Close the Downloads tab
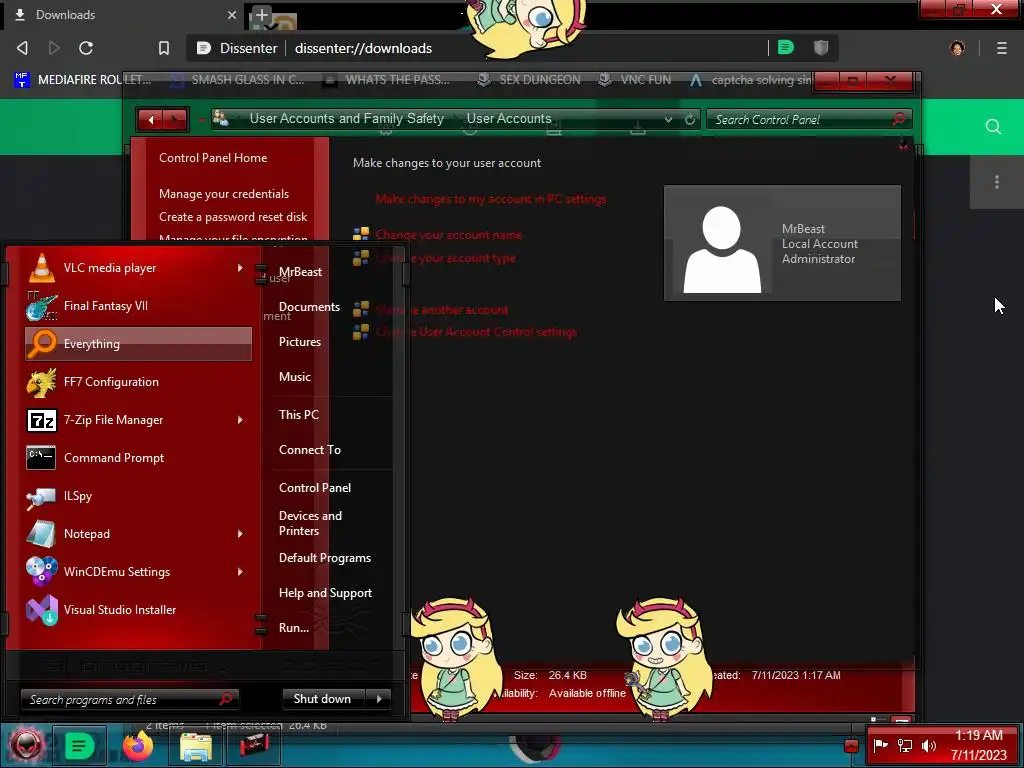This screenshot has height=768, width=1024. pyautogui.click(x=232, y=15)
